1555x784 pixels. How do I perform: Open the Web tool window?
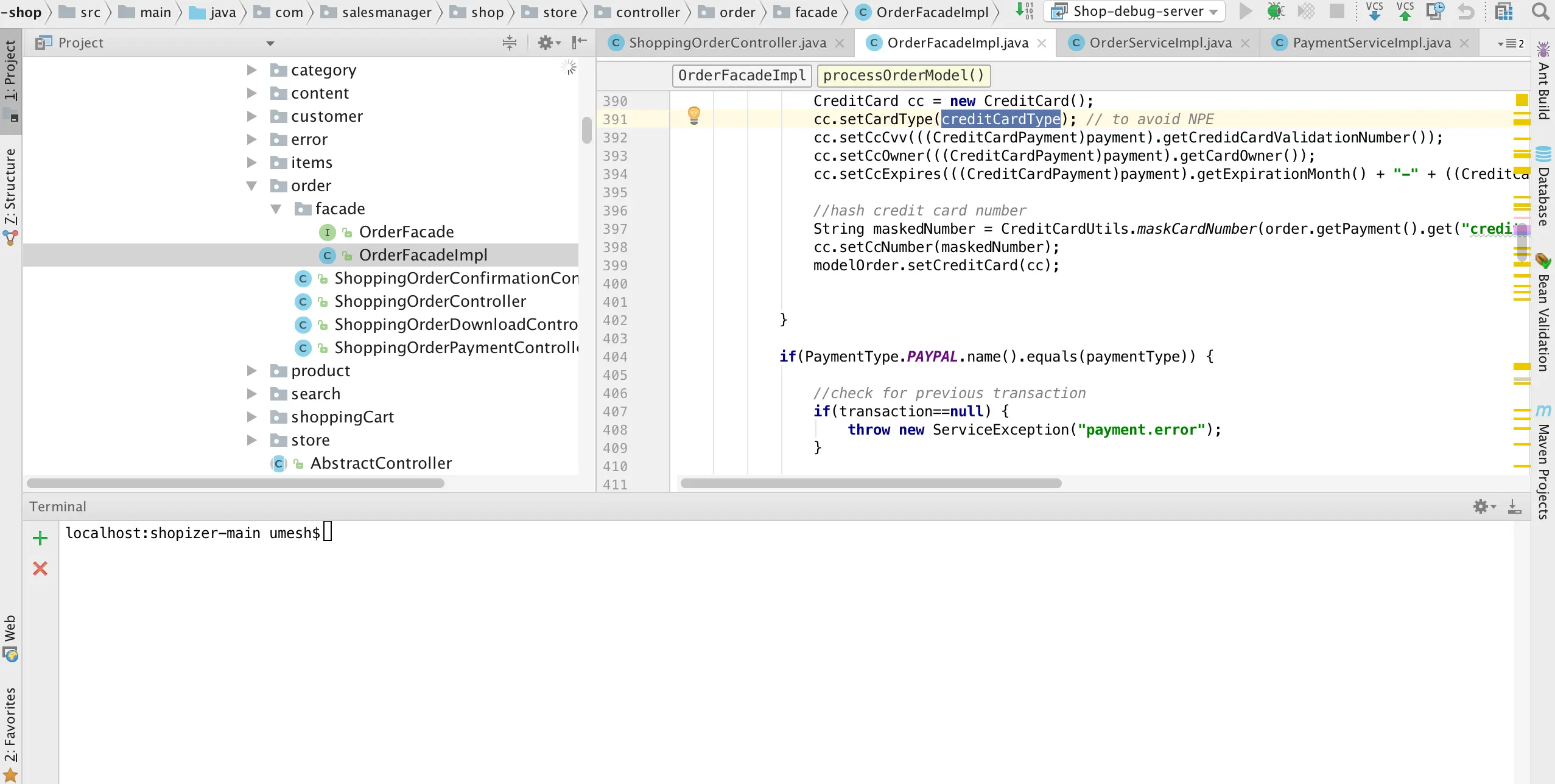pos(10,638)
